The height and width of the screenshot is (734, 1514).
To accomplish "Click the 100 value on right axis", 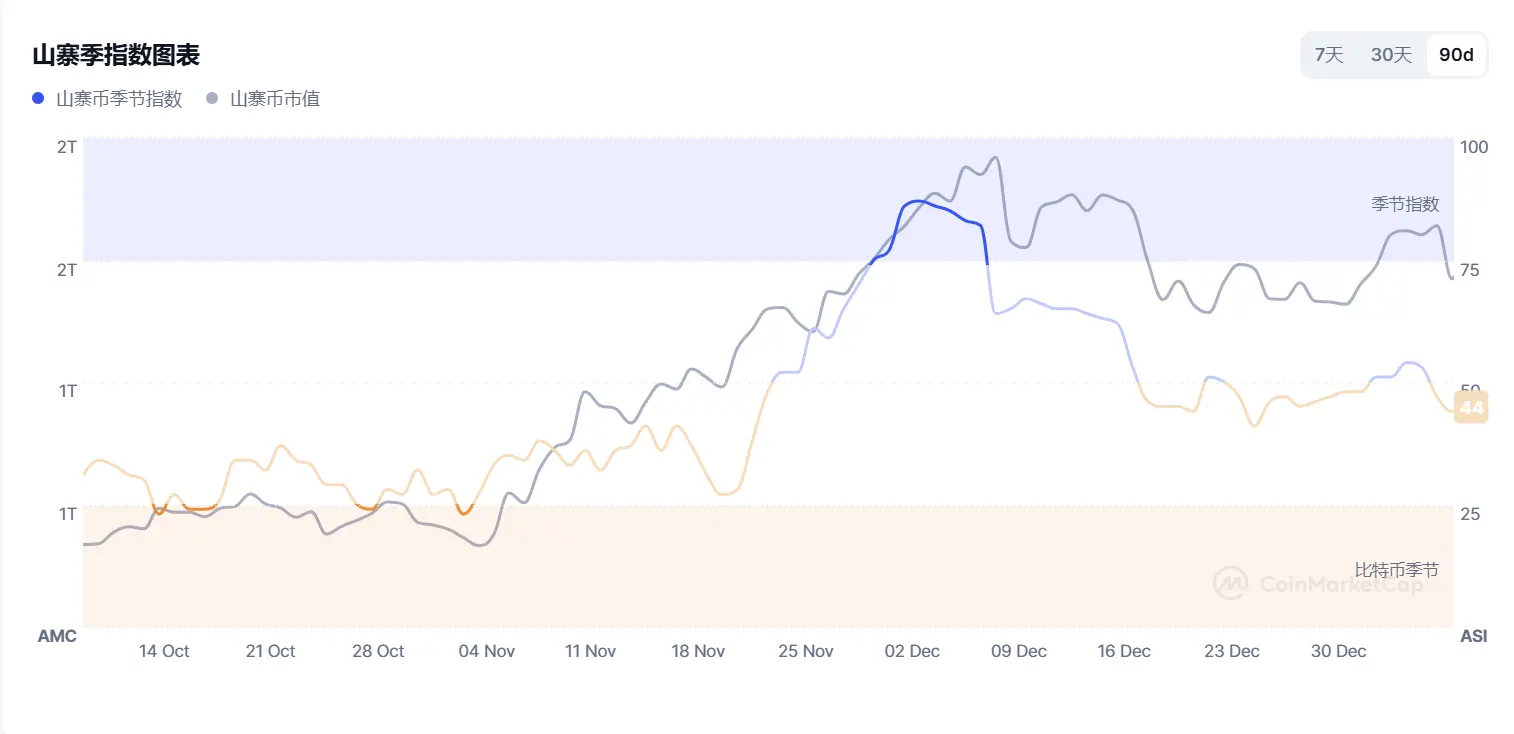I will 1474,147.
